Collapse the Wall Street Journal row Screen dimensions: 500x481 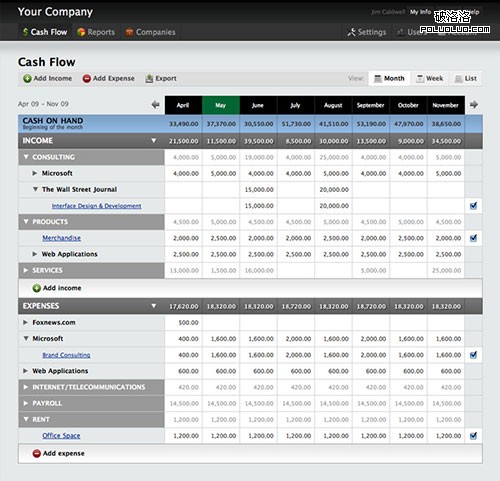tap(35, 189)
